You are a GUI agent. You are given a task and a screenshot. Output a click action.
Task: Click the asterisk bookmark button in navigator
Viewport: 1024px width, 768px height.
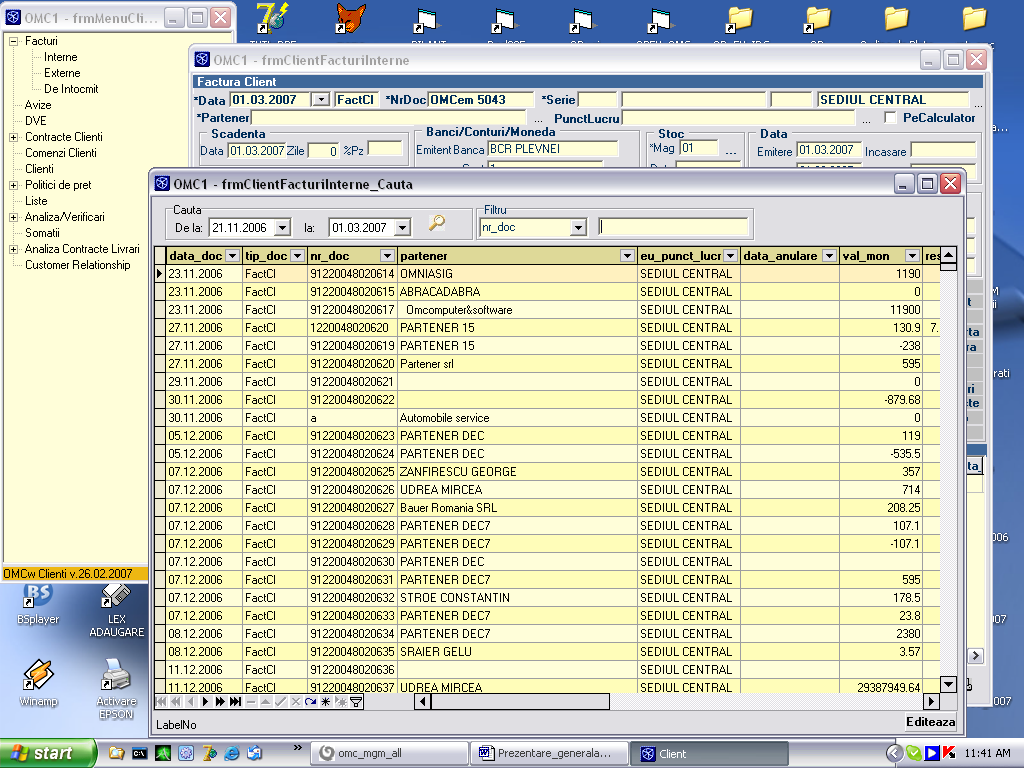pyautogui.click(x=325, y=702)
